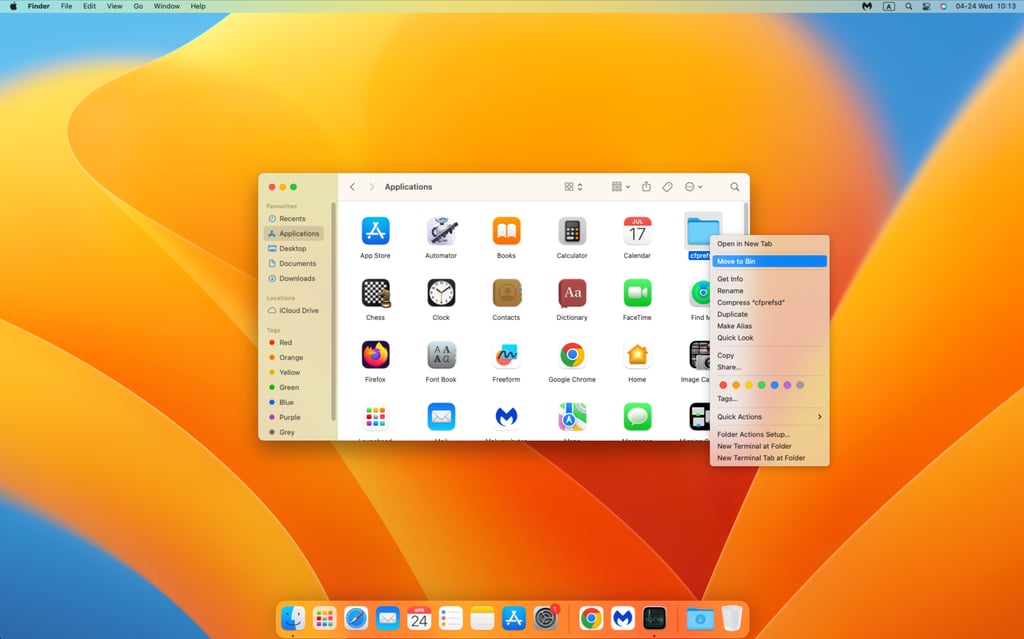Go back with the left chevron
The height and width of the screenshot is (639, 1024).
point(353,187)
